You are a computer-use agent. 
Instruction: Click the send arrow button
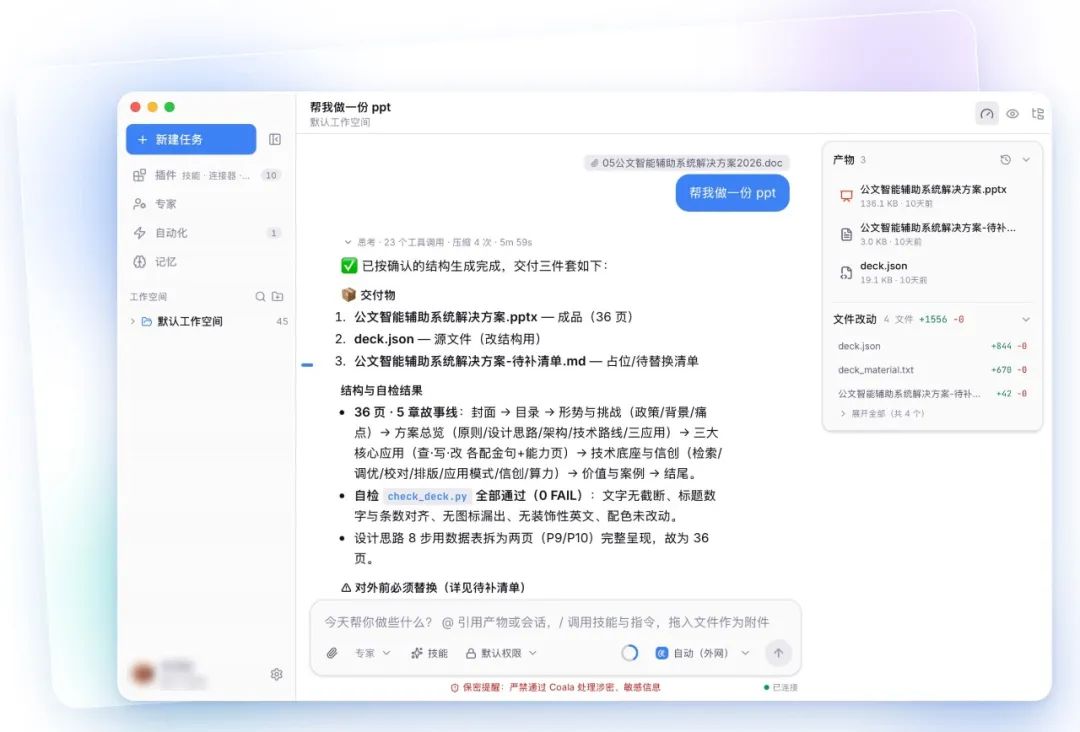click(778, 653)
